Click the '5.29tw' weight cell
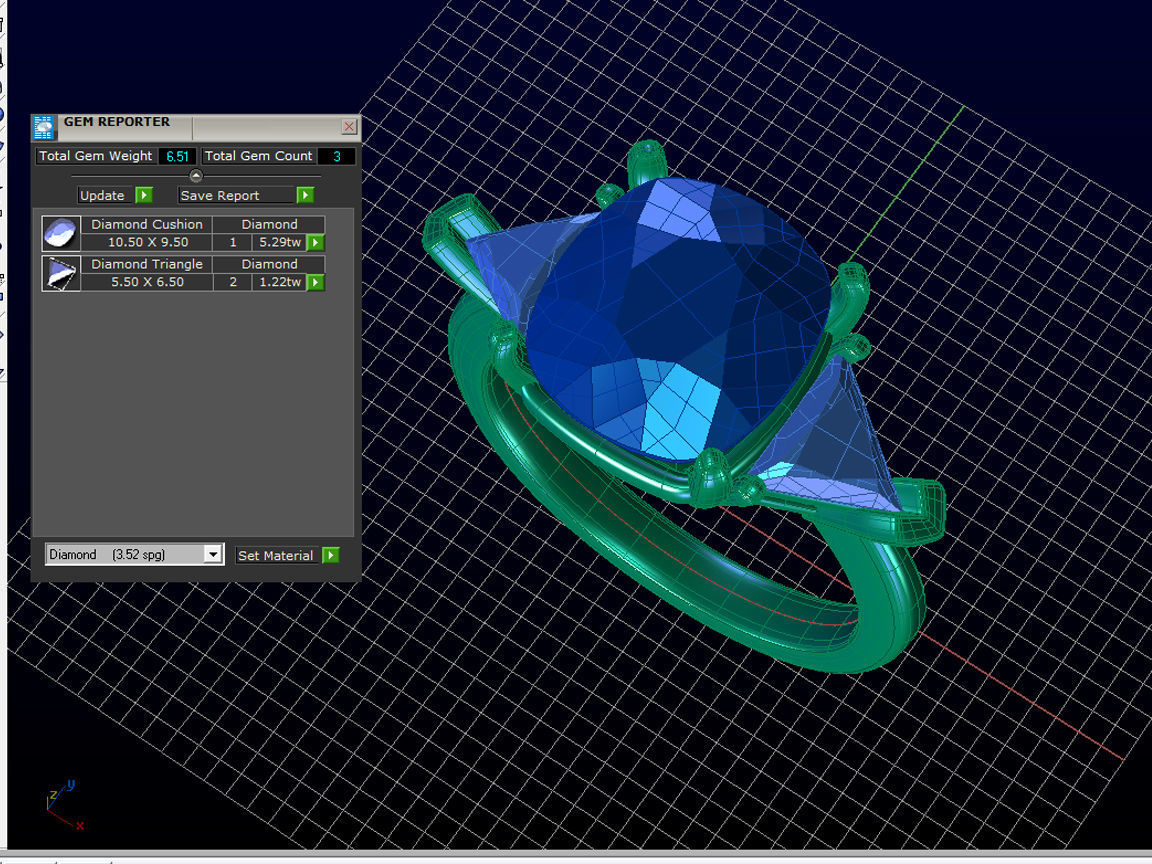Screen dimensions: 1152x864 [x=280, y=242]
